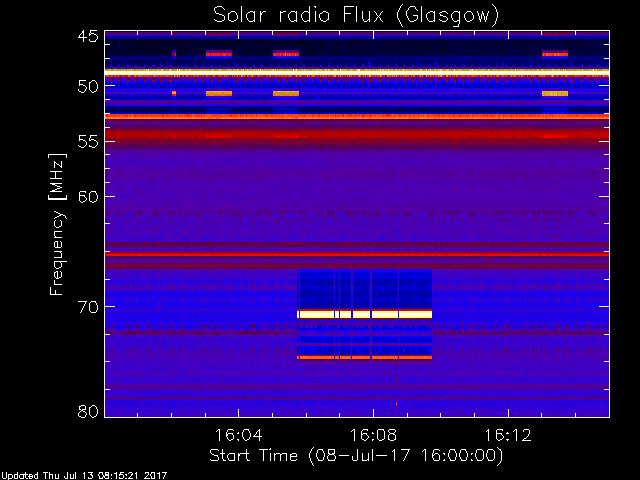The width and height of the screenshot is (640, 480).
Task: Click the thin red line near 65 MHz
Action: pyautogui.click(x=357, y=255)
